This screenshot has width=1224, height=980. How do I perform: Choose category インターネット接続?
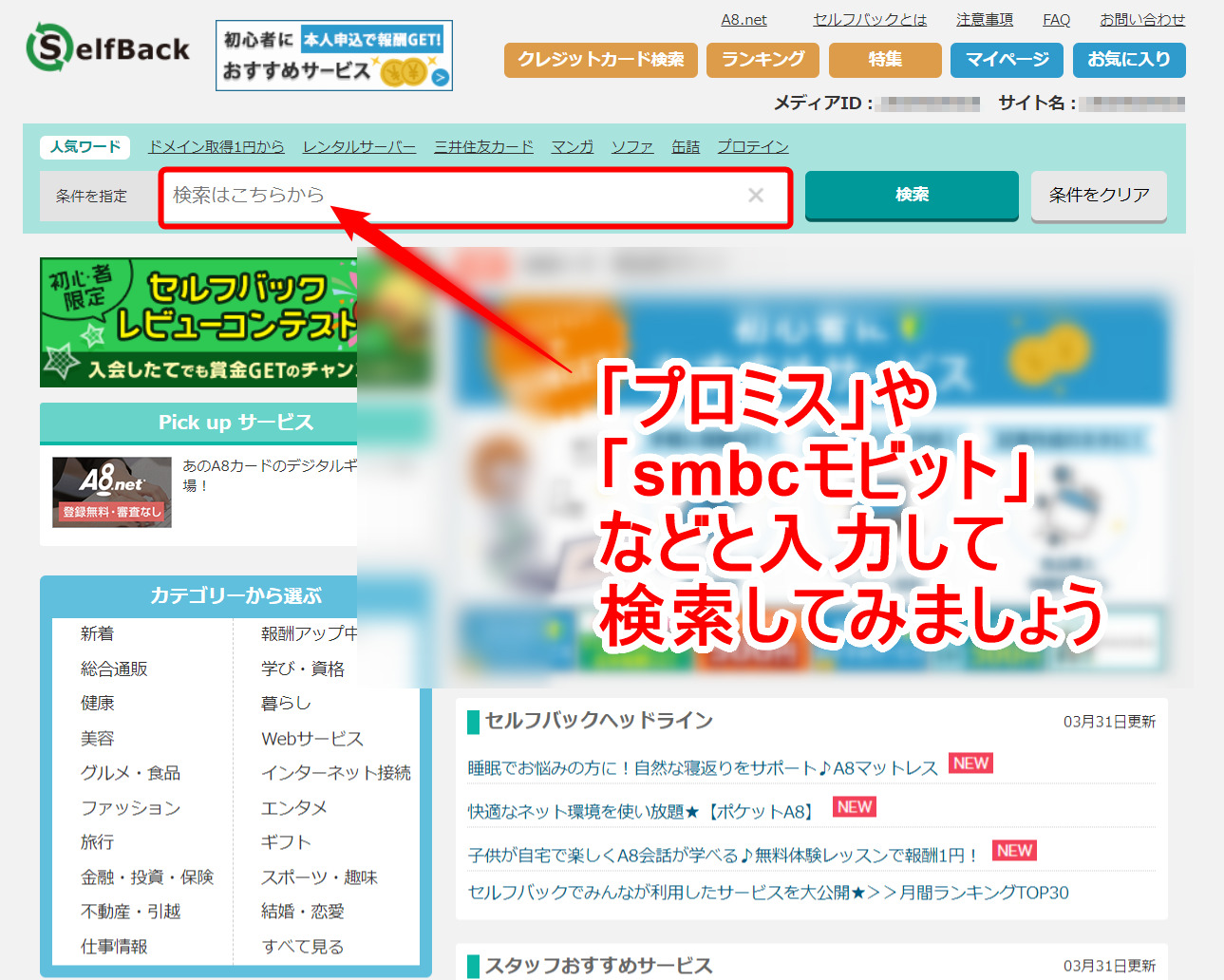336,774
